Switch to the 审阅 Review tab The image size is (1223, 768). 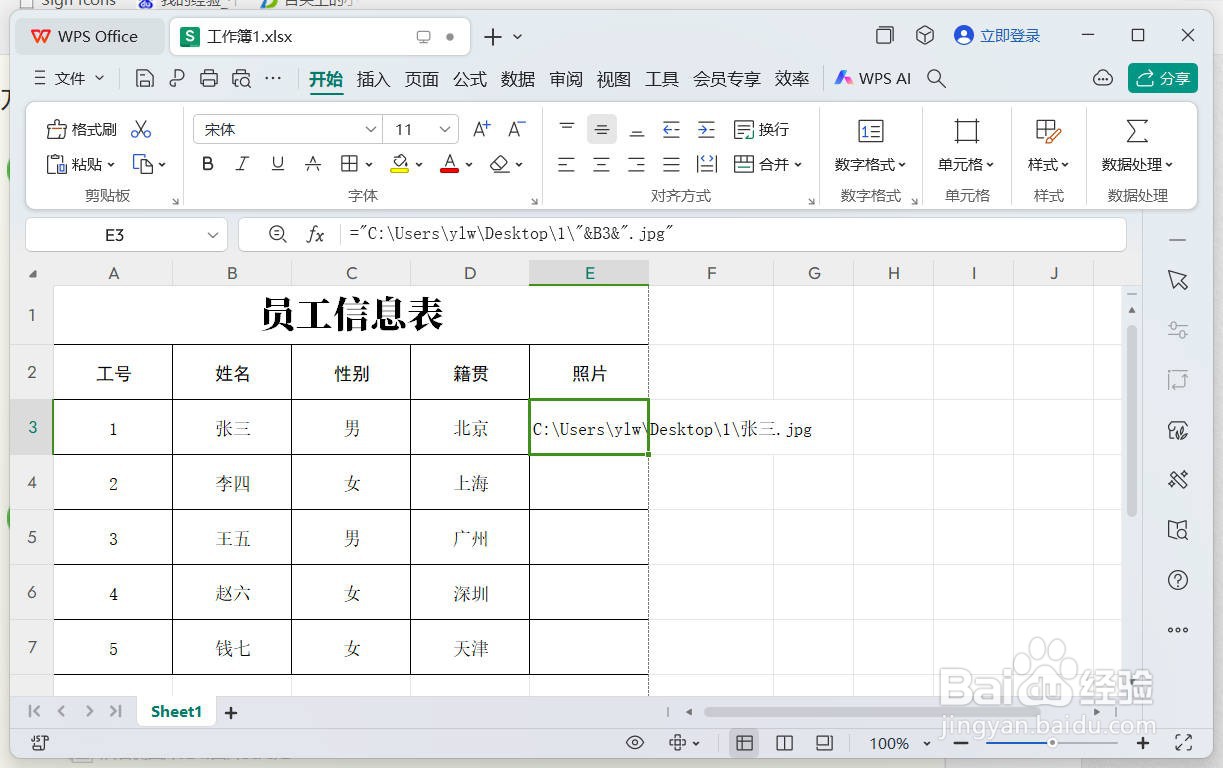coord(565,79)
